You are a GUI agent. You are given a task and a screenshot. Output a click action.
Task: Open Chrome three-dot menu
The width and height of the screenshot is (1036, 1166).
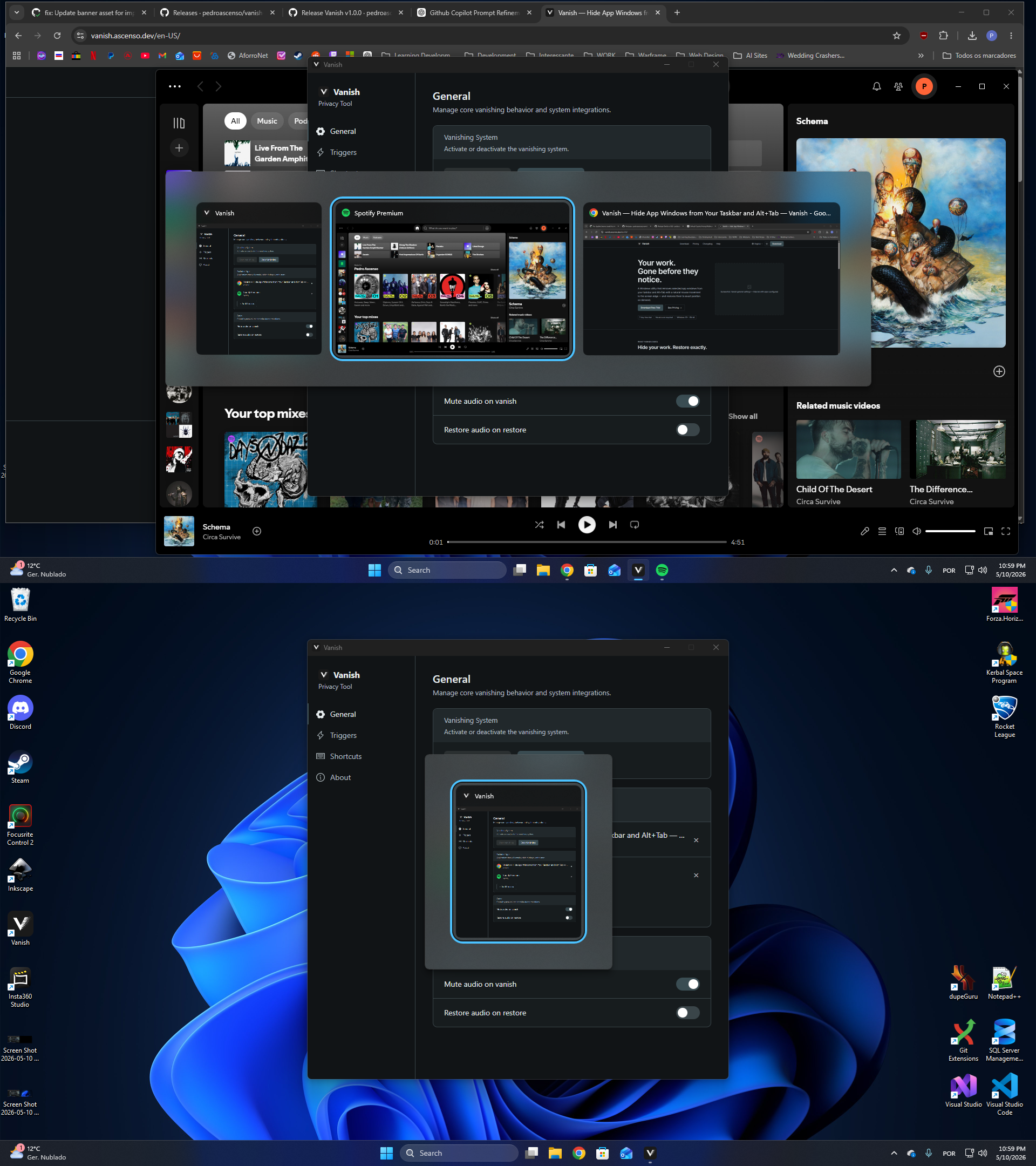(1011, 36)
